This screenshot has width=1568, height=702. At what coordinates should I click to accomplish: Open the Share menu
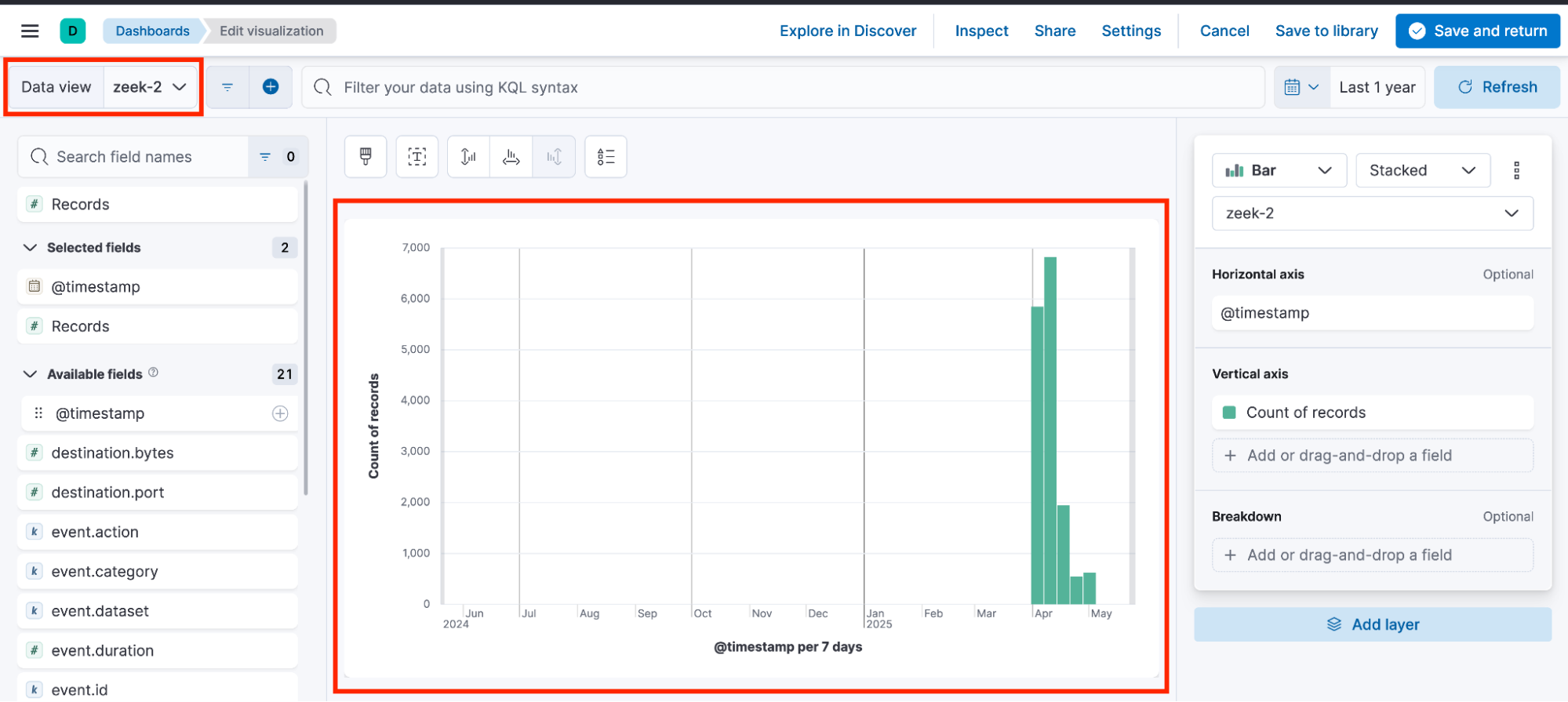(1055, 31)
